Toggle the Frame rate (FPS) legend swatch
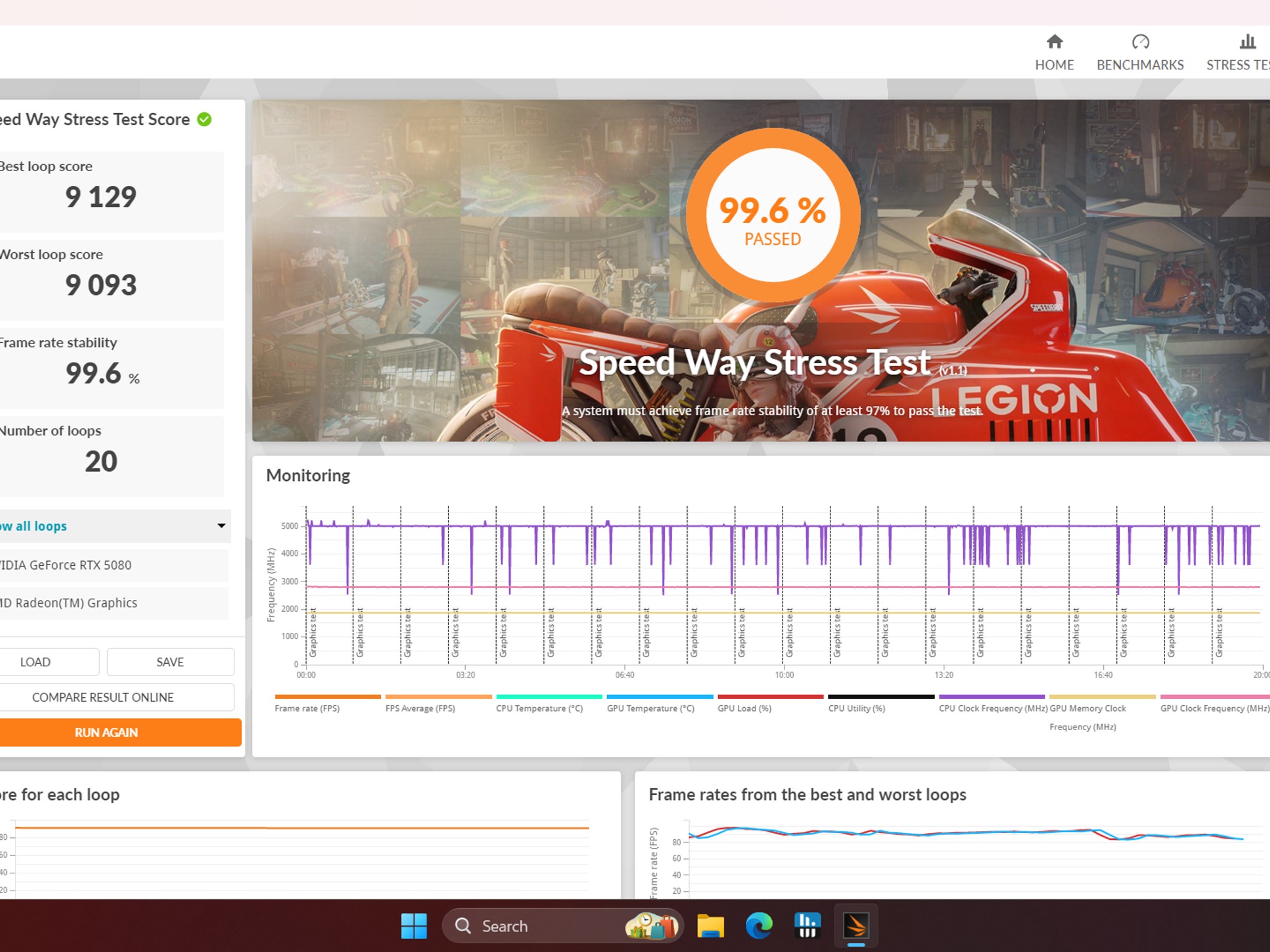This screenshot has height=952, width=1270. 327,697
